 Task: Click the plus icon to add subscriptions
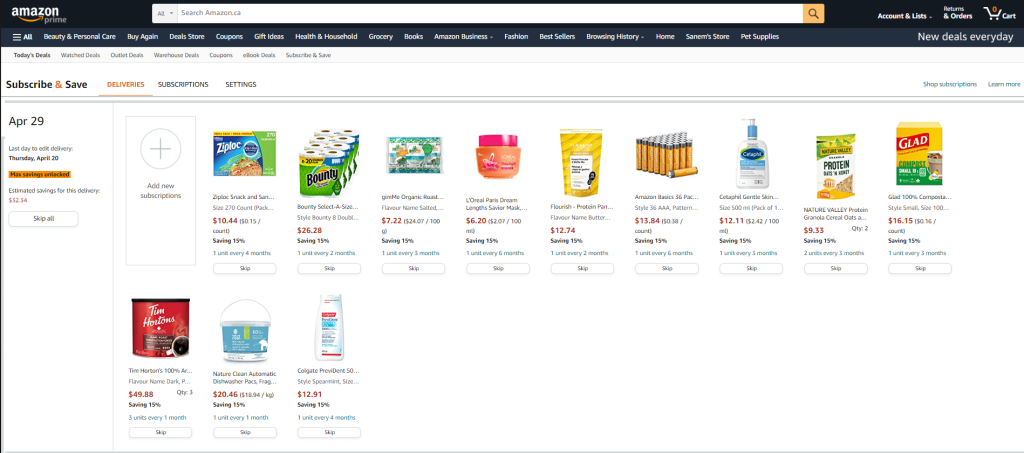160,149
